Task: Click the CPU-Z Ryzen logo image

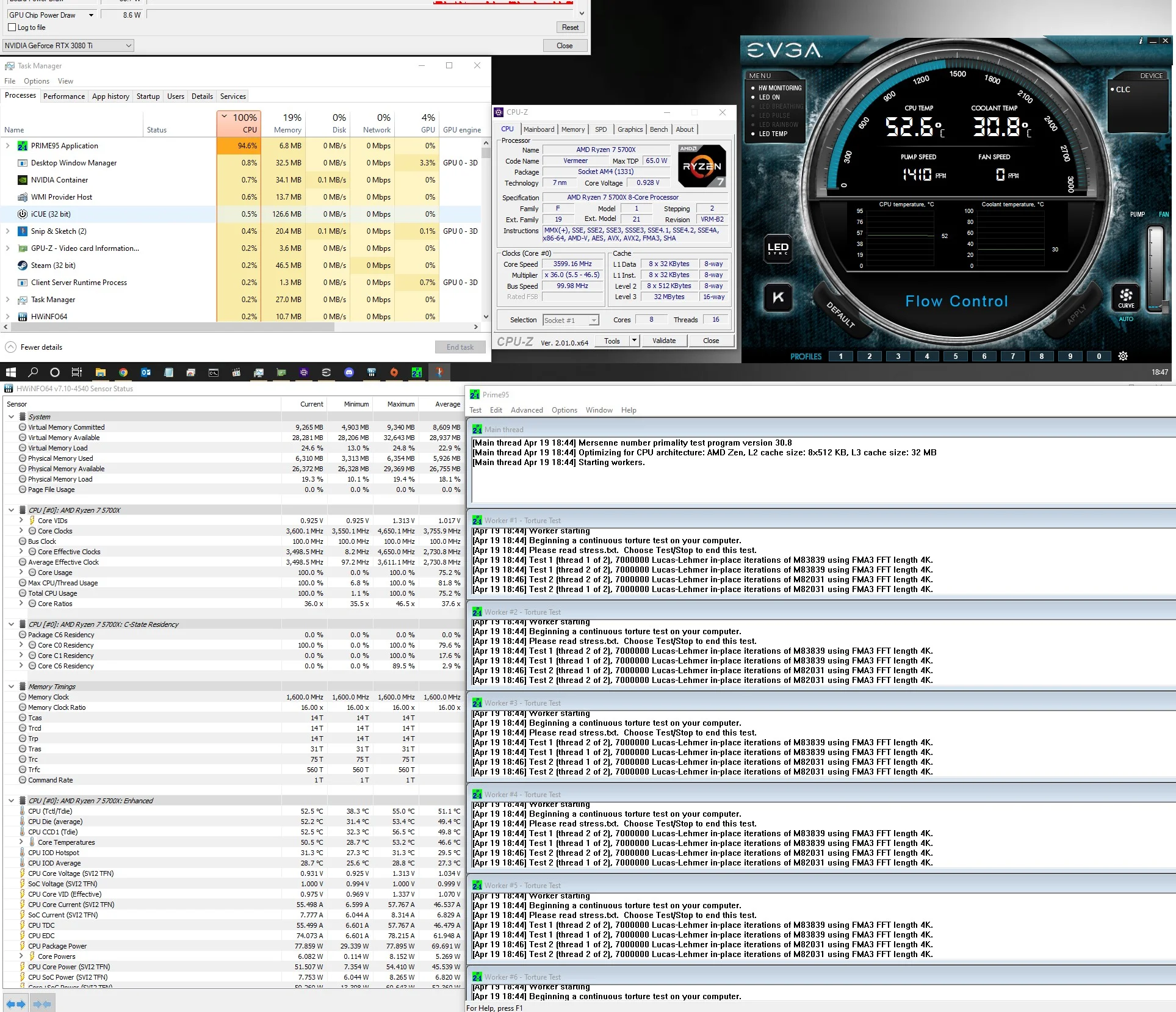Action: (x=702, y=166)
